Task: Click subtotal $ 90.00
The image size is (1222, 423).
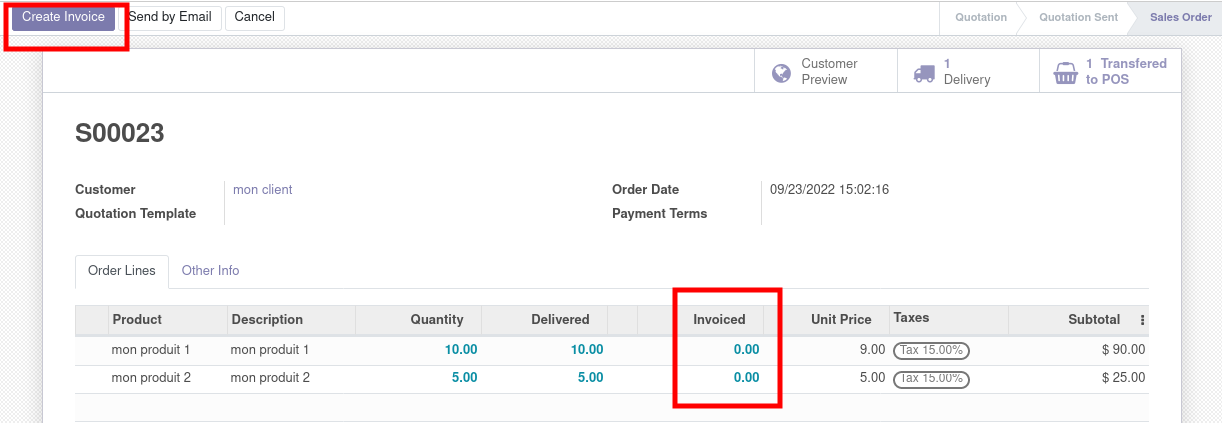Action: coord(1123,350)
